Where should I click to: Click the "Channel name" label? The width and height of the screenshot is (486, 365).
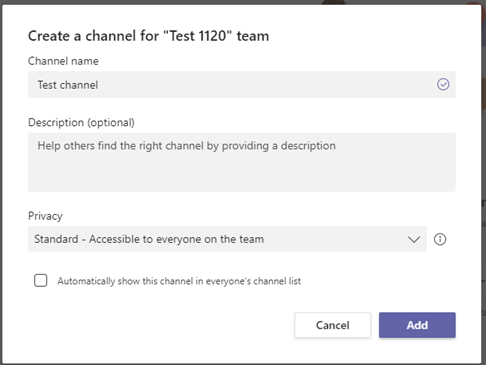[x=63, y=61]
